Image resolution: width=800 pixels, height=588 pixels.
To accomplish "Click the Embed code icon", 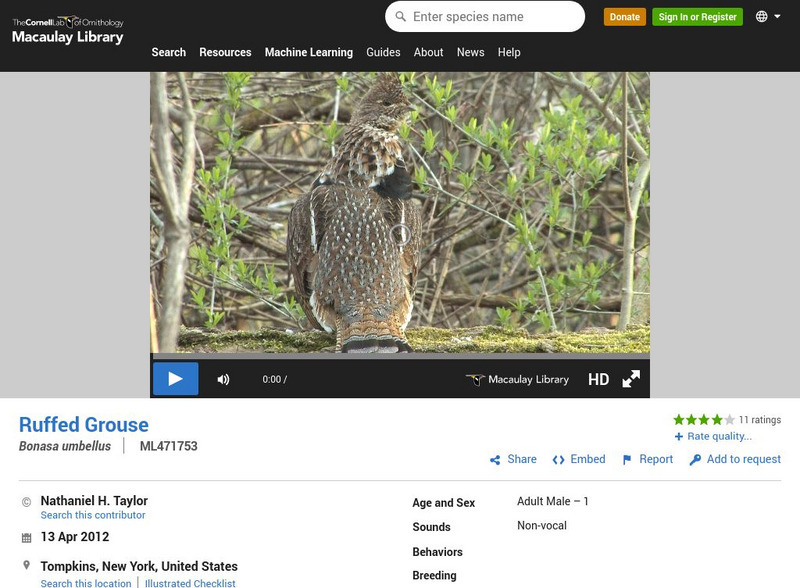I will 559,459.
